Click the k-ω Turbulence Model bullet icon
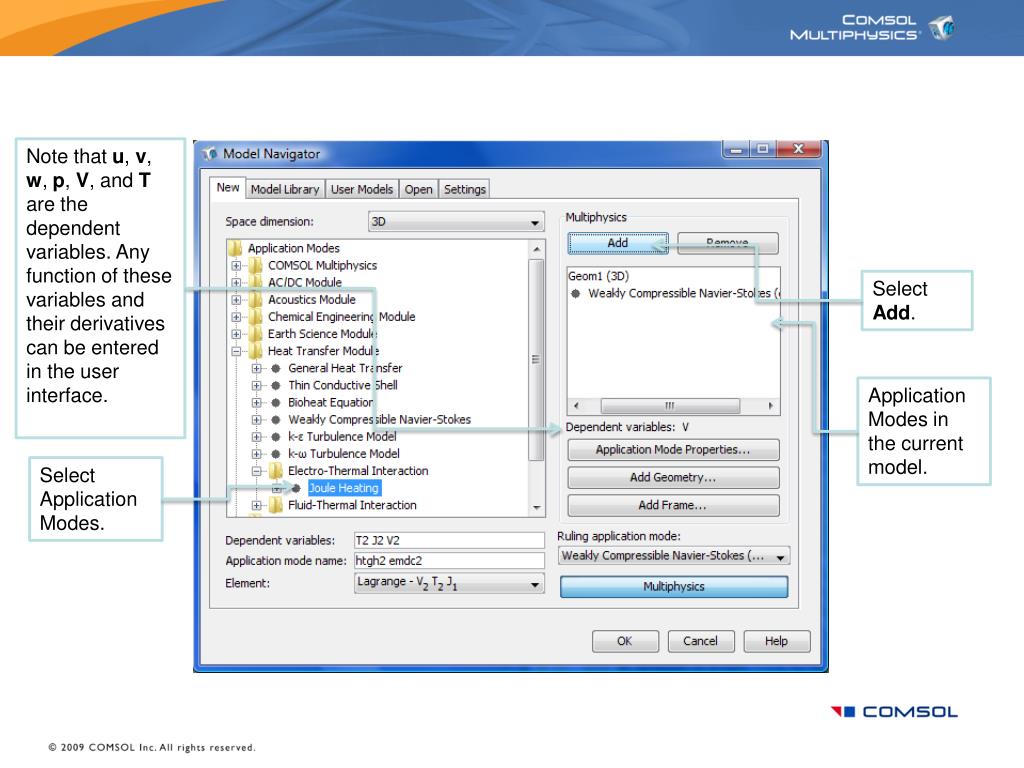The width and height of the screenshot is (1024, 768). pos(276,454)
